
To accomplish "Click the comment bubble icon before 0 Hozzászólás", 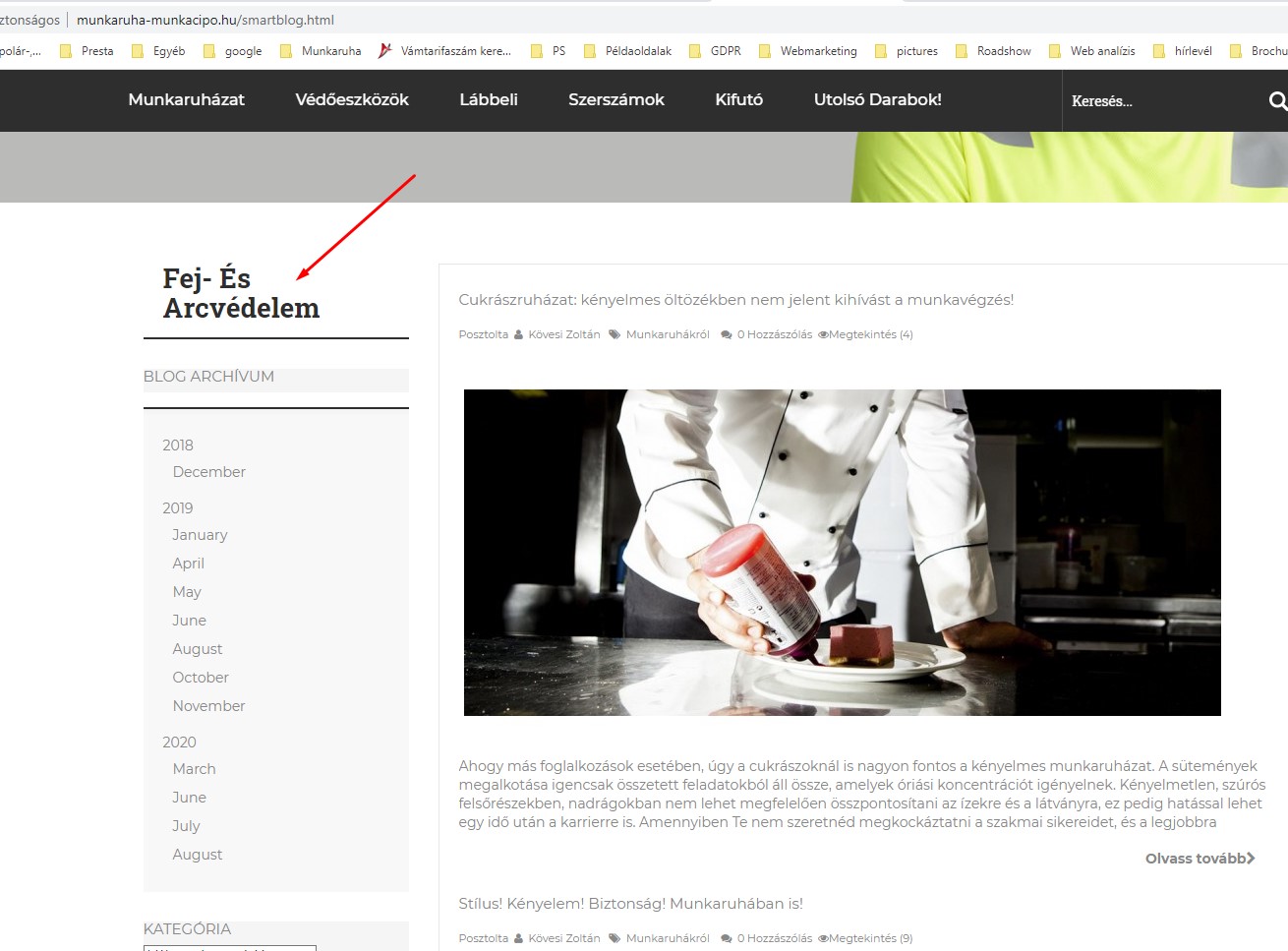I will (725, 333).
